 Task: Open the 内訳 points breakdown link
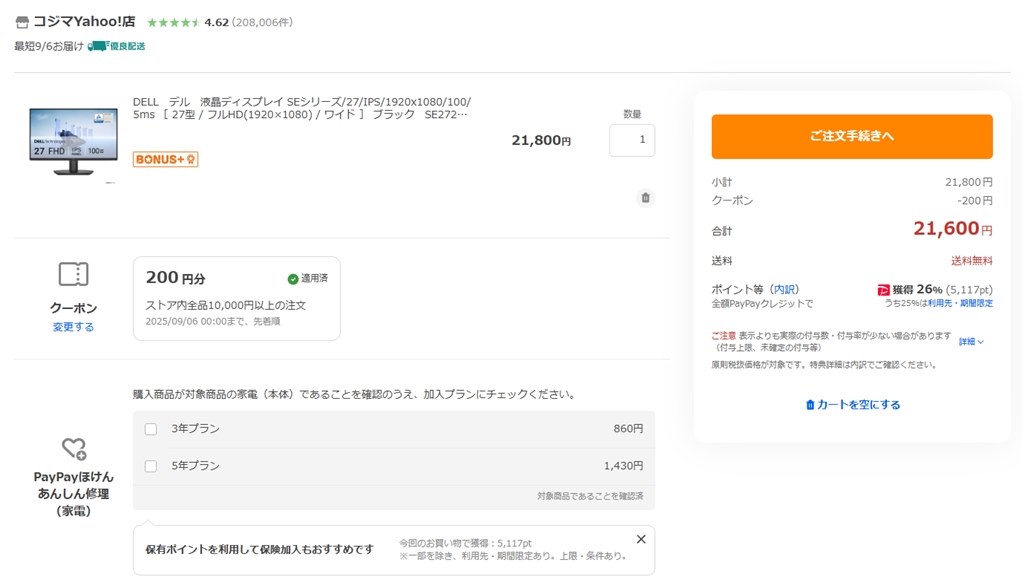(784, 289)
